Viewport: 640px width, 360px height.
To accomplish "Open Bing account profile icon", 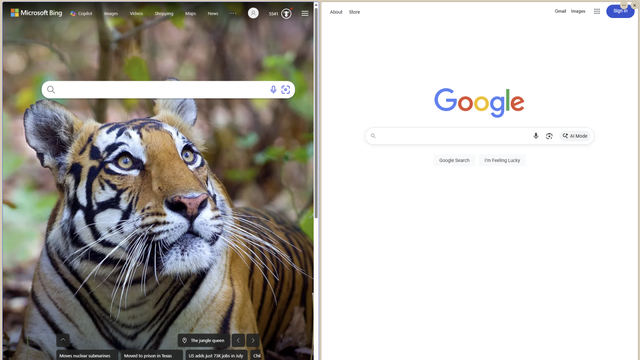I will pyautogui.click(x=253, y=13).
